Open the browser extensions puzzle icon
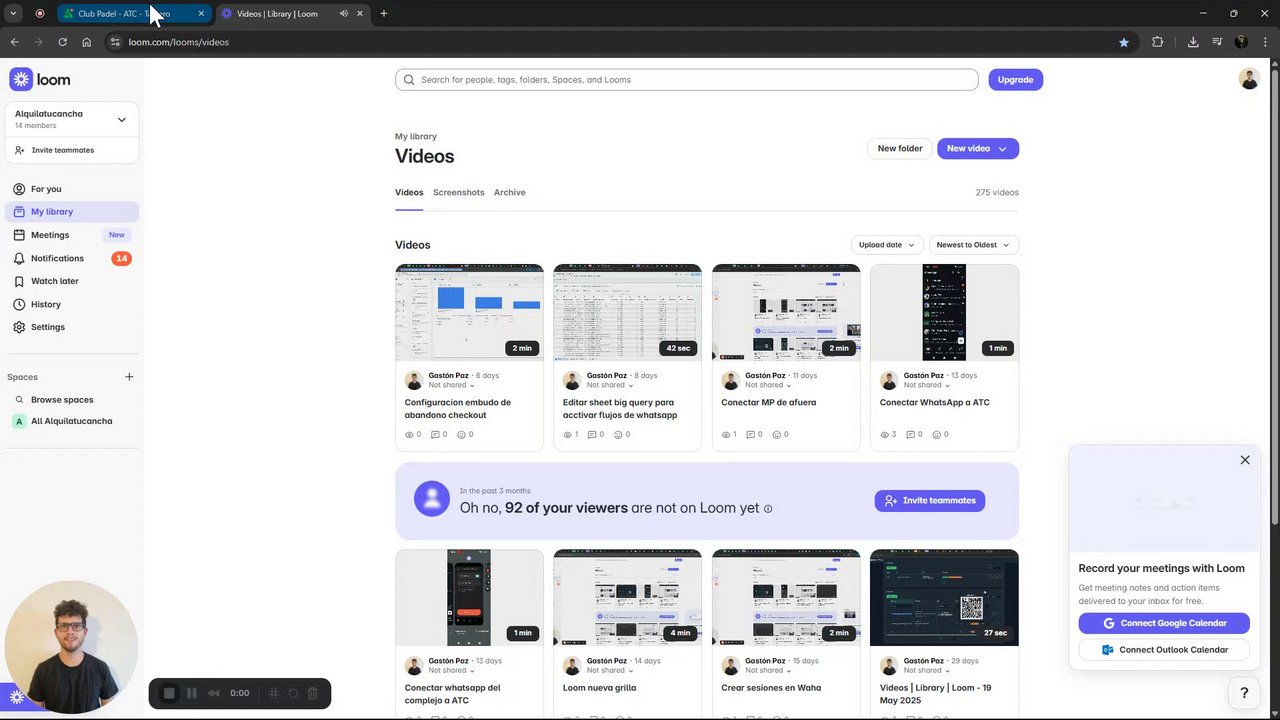This screenshot has height=720, width=1280. click(x=1158, y=42)
